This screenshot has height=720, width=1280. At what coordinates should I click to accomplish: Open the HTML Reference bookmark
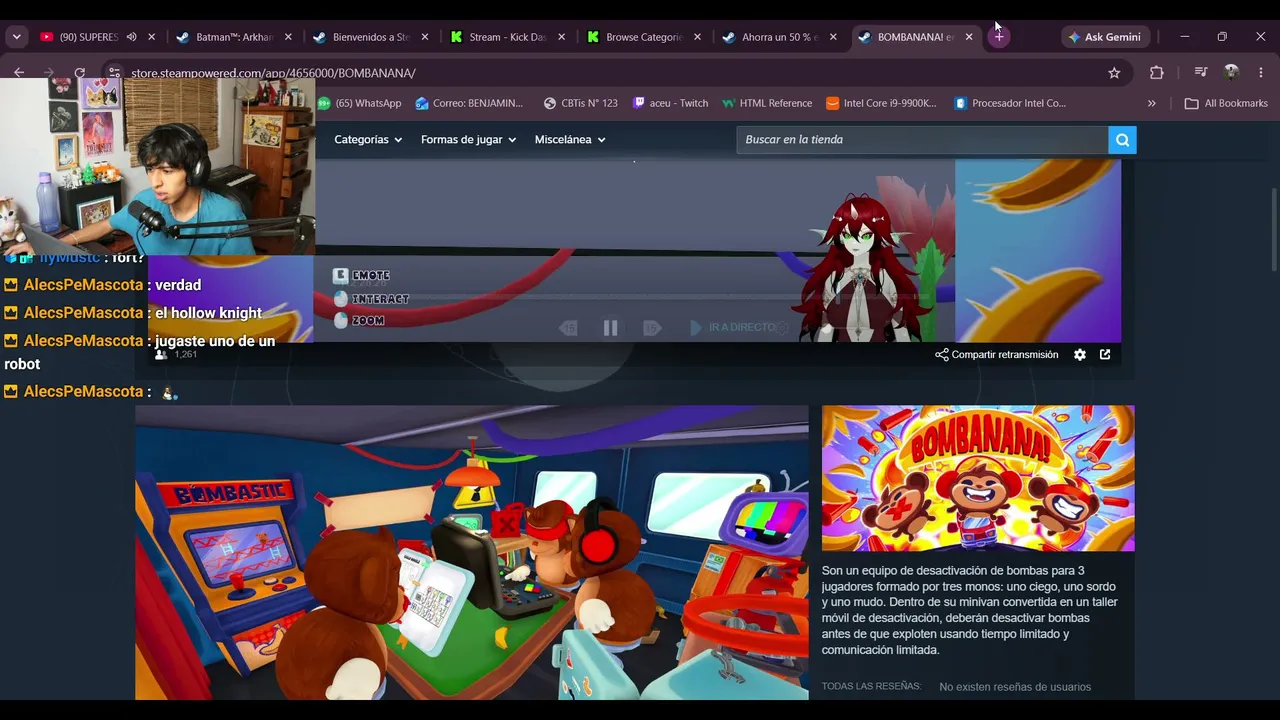tap(767, 103)
